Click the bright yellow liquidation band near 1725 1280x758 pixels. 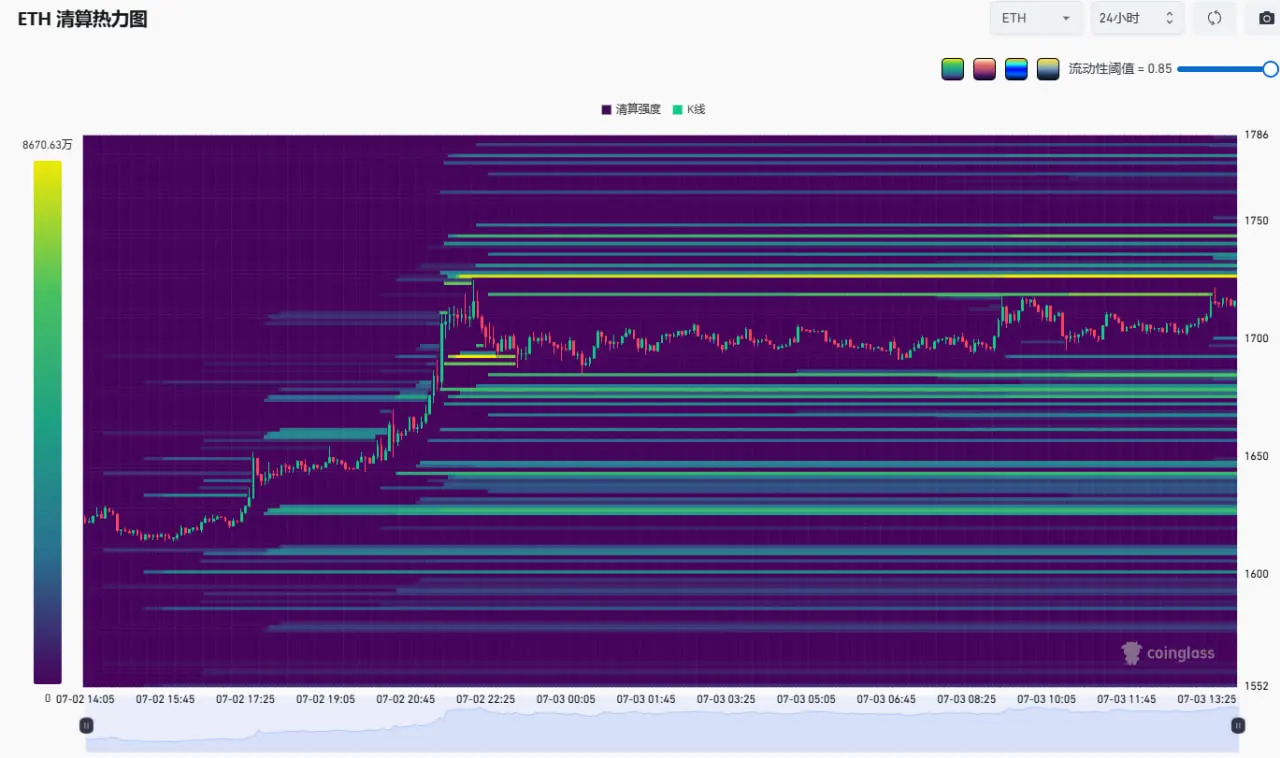846,276
